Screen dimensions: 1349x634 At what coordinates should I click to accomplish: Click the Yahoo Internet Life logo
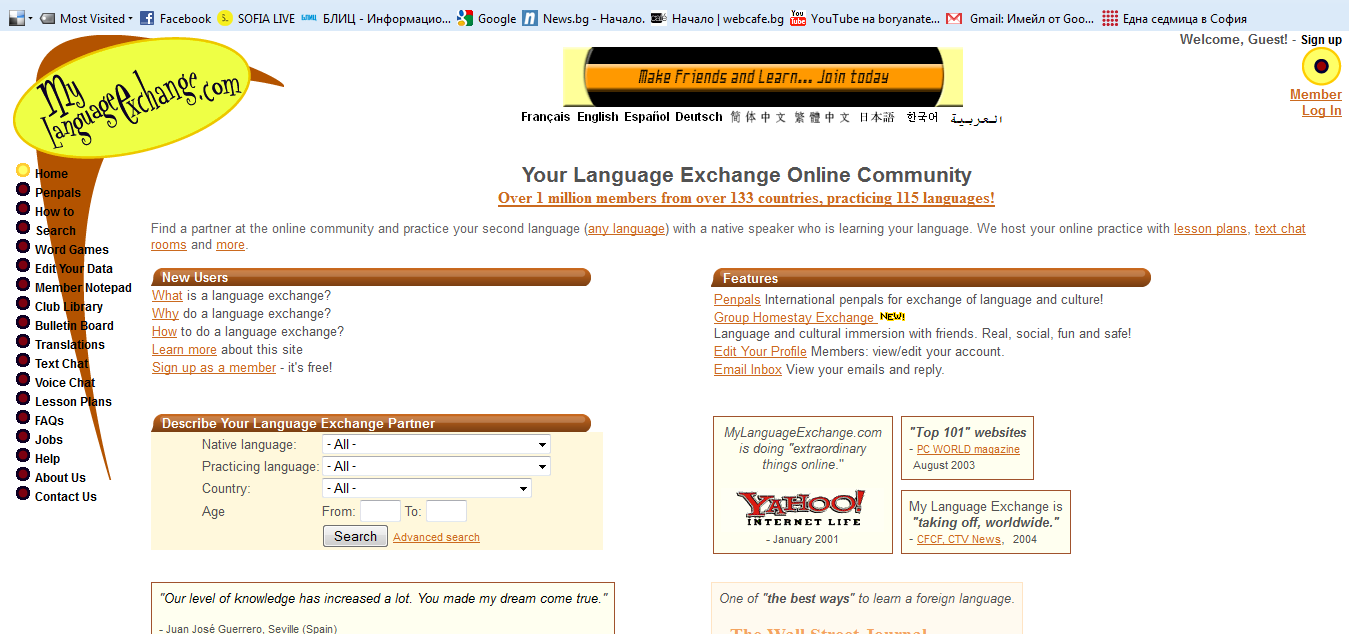click(x=801, y=508)
